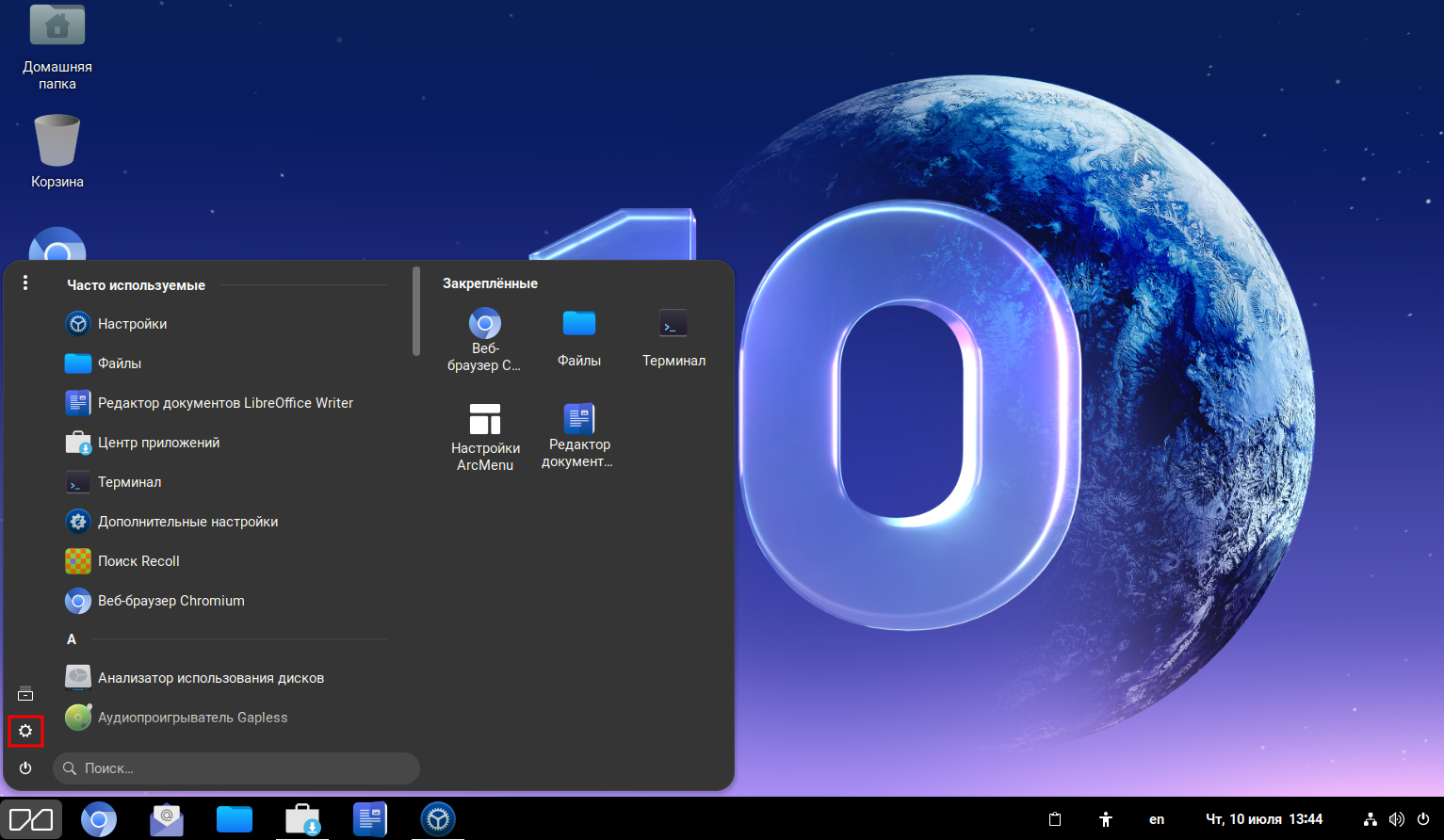Screen dimensions: 1444x840
Task: Switch keyboard layout indicator en
Action: (x=1157, y=819)
